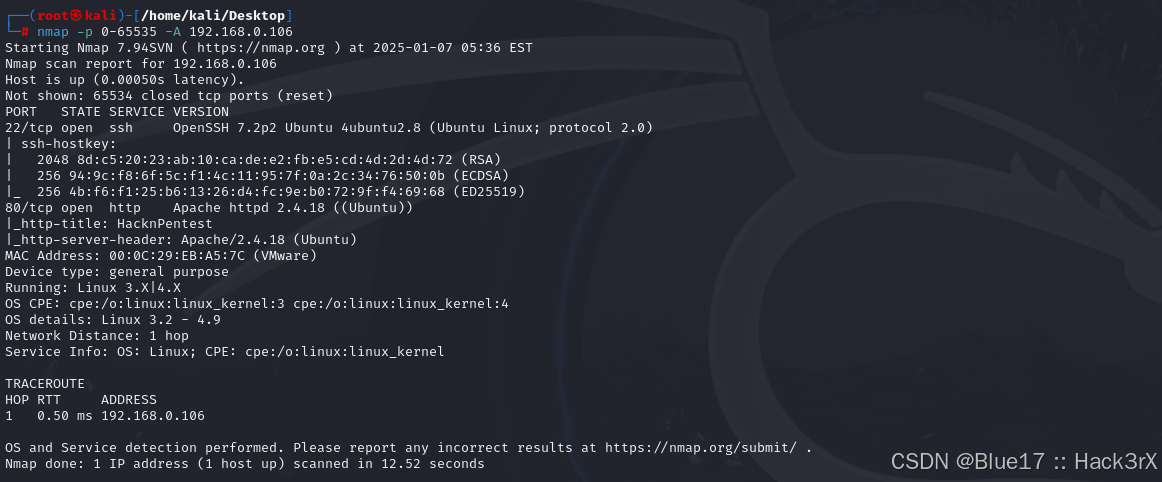Click the nmap command at the prompt
The width and height of the screenshot is (1162, 482).
[x=164, y=32]
